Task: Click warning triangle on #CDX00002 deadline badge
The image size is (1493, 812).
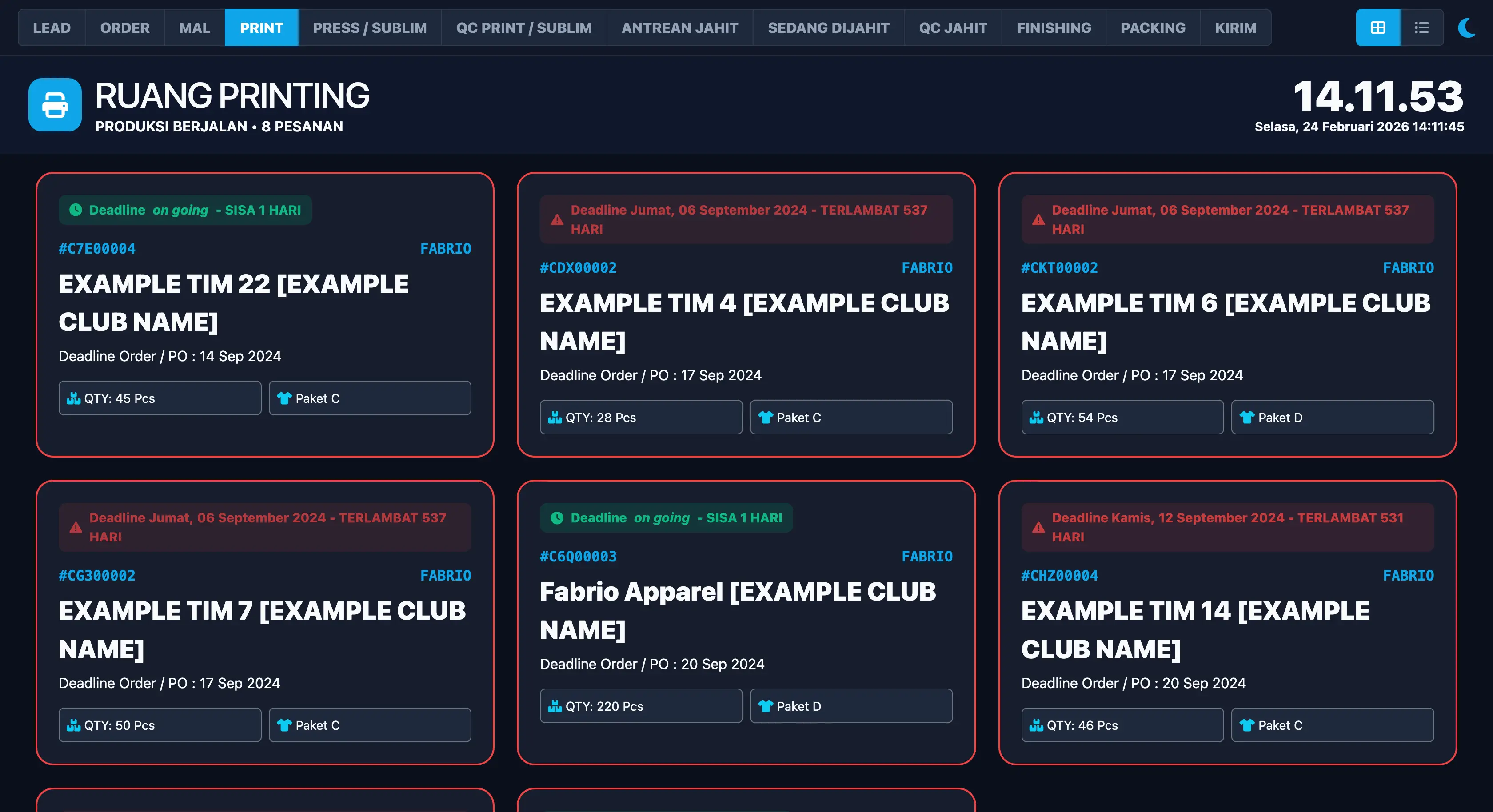Action: [x=557, y=220]
